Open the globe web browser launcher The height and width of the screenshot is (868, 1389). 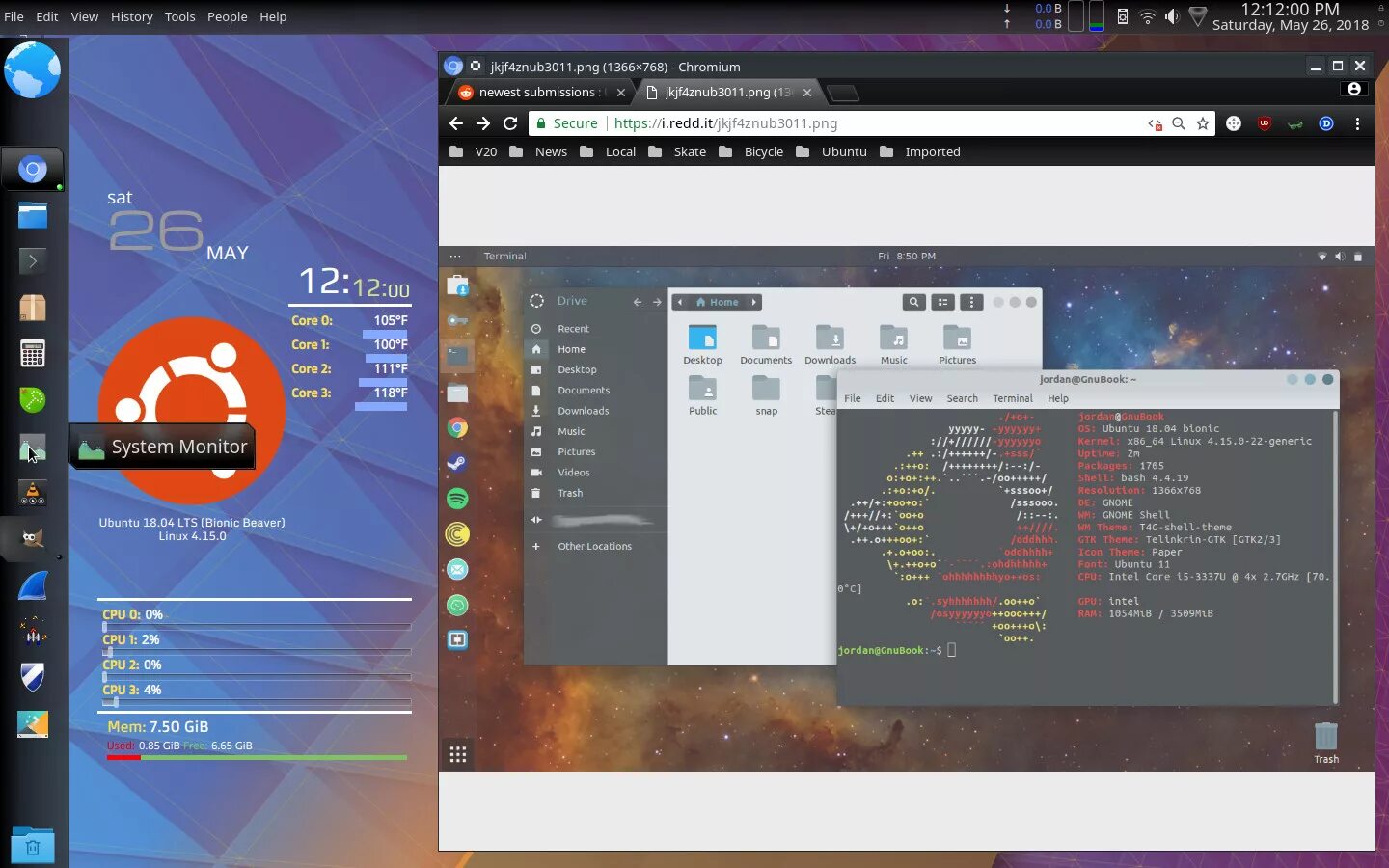click(32, 69)
